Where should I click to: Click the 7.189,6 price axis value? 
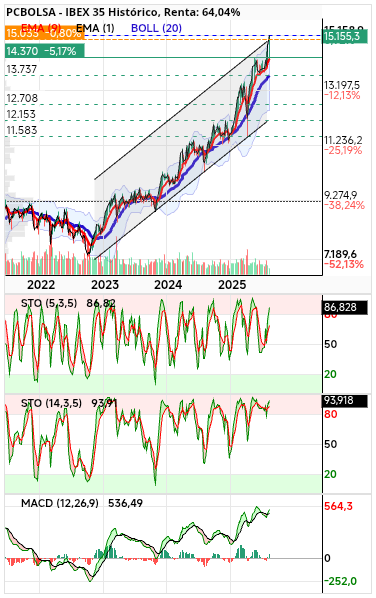[x=341, y=254]
